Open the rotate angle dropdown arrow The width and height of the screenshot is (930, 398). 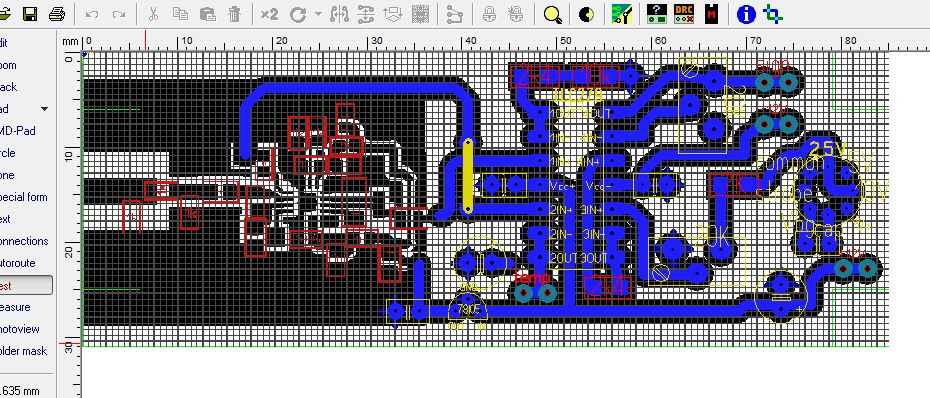point(319,14)
